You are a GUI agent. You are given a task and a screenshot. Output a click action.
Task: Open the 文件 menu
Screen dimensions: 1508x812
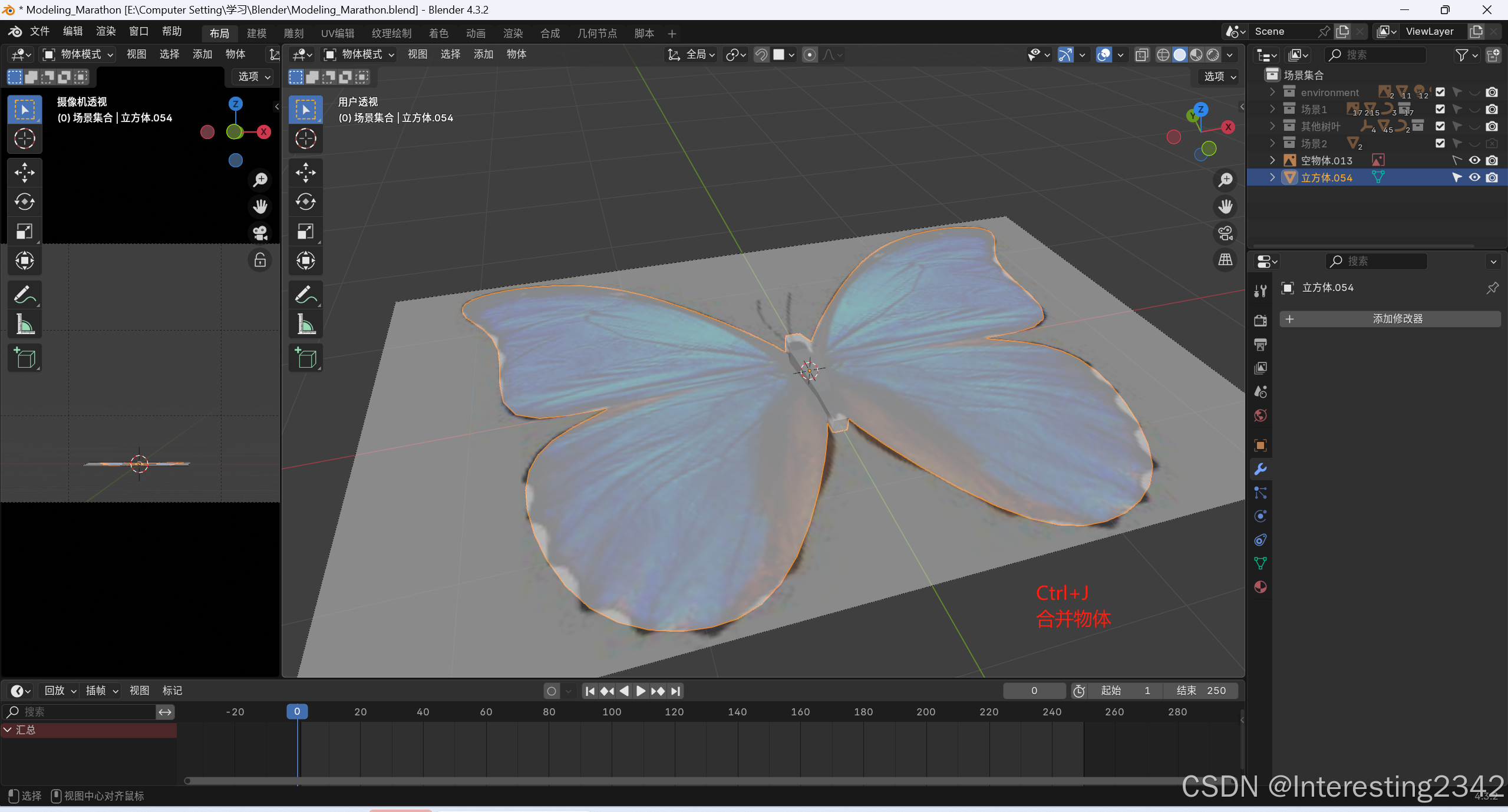pyautogui.click(x=39, y=31)
